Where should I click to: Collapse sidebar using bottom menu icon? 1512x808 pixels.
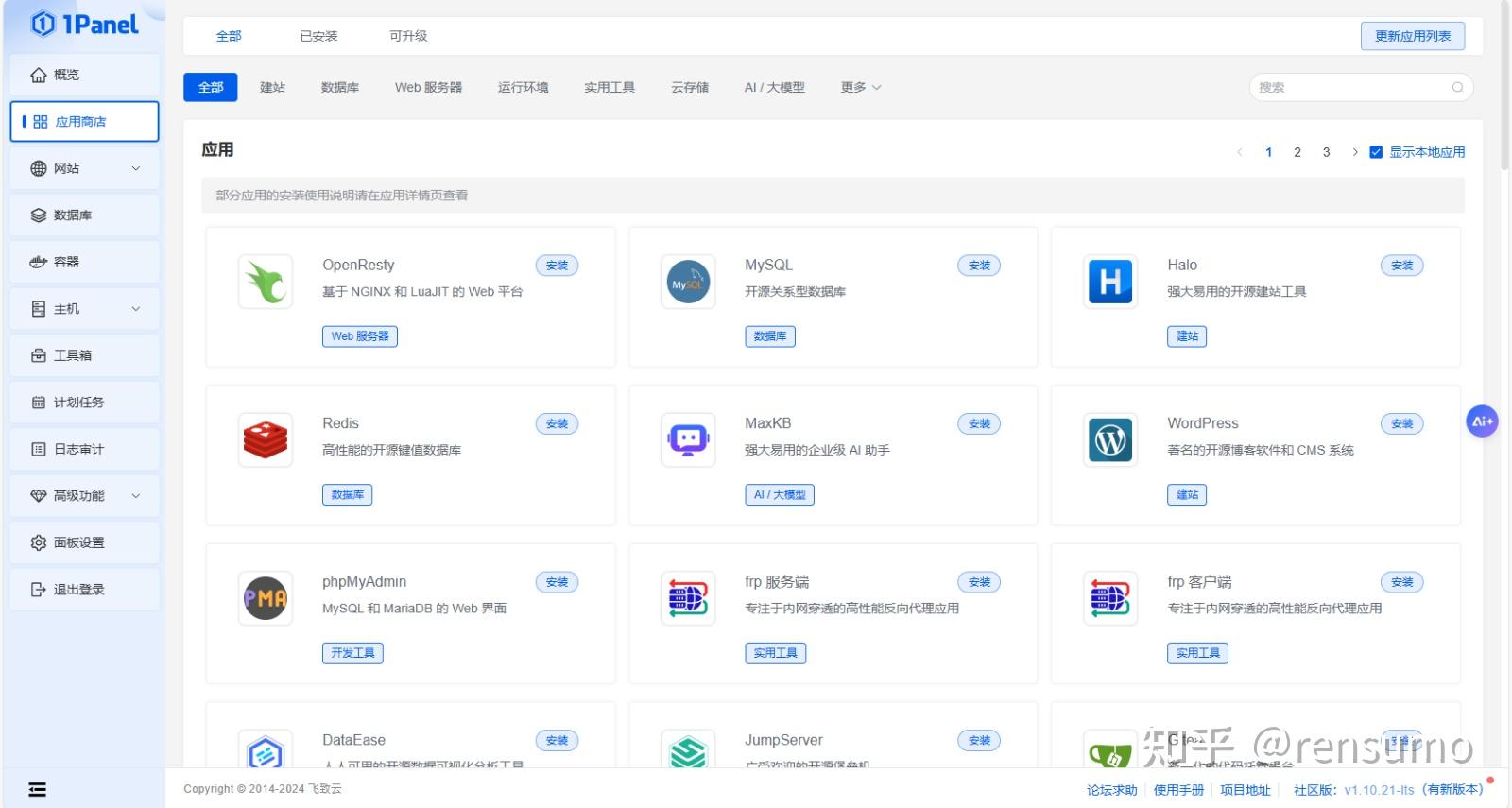(37, 789)
